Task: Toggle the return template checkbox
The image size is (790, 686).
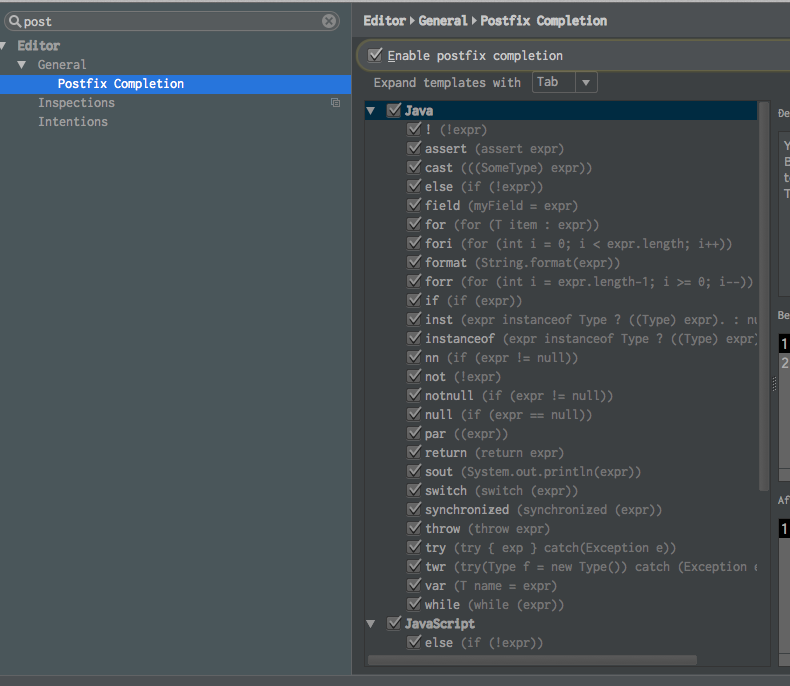Action: [x=414, y=452]
